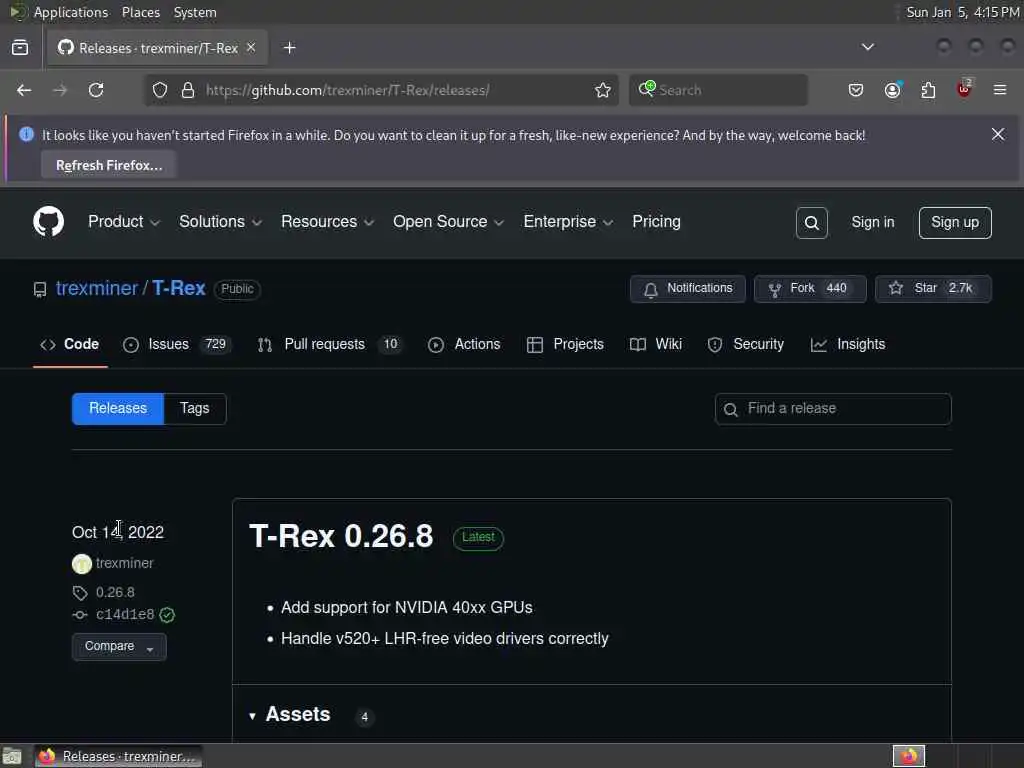Open Firefox hamburger application menu
Viewport: 1024px width, 768px height.
pyautogui.click(x=1000, y=90)
